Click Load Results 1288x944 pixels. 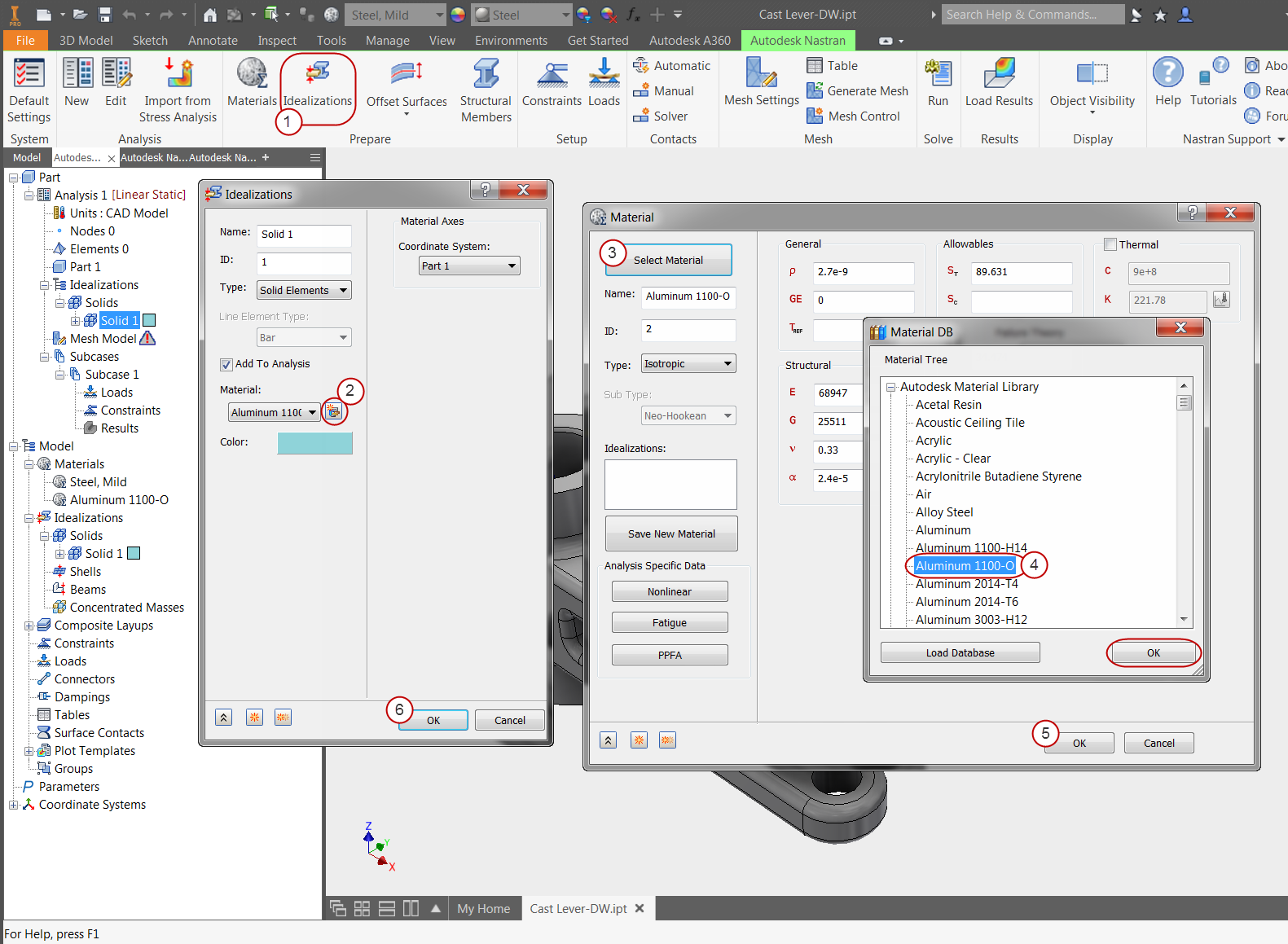(999, 82)
